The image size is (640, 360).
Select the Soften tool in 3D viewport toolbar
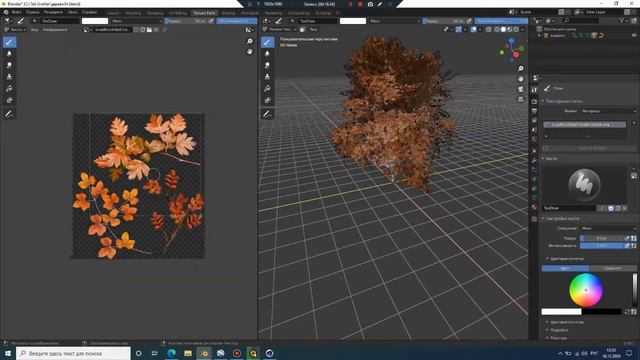[x=268, y=53]
